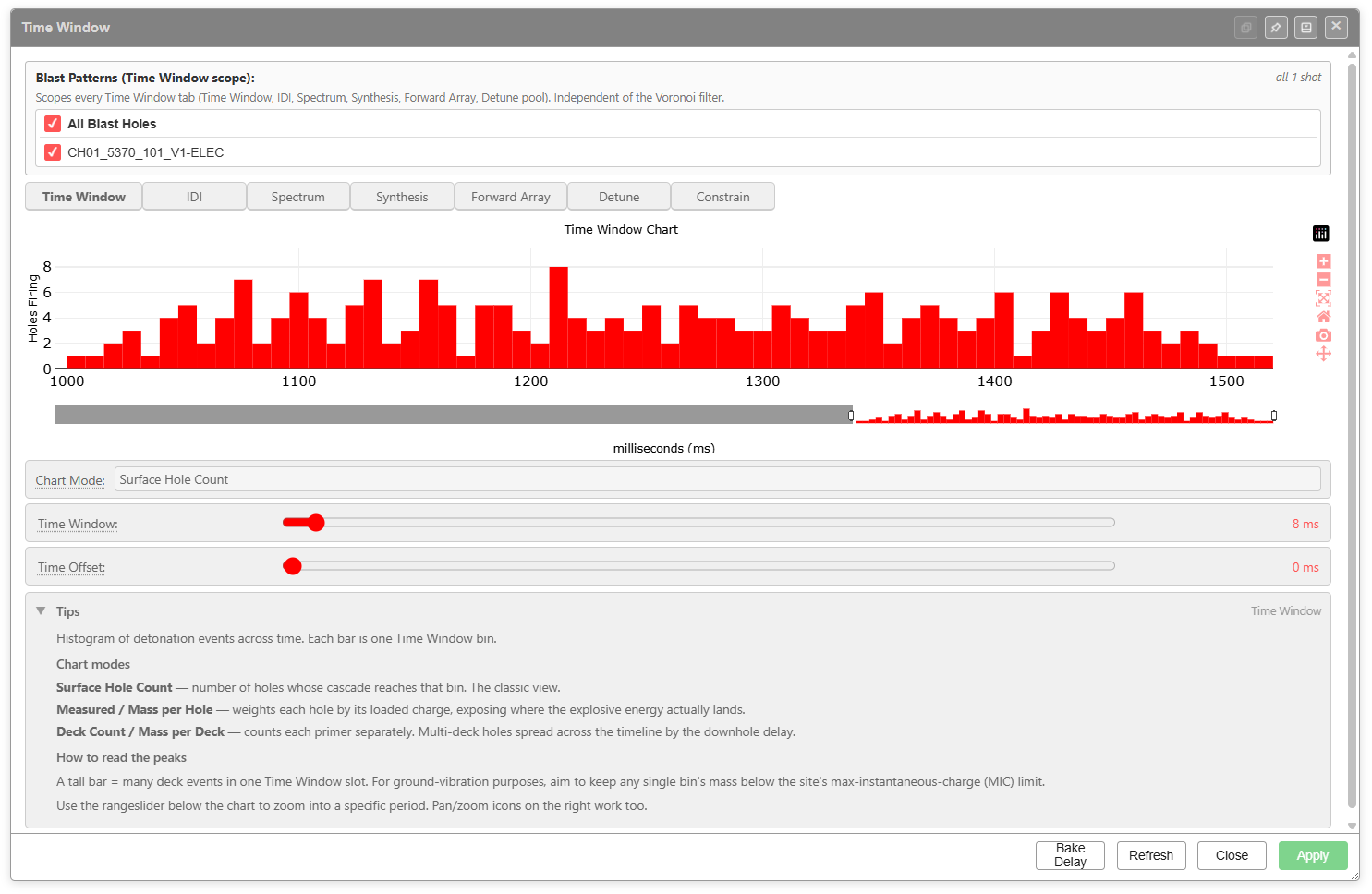This screenshot has width=1372, height=894.
Task: Reset chart axes with home icon
Action: [1323, 317]
